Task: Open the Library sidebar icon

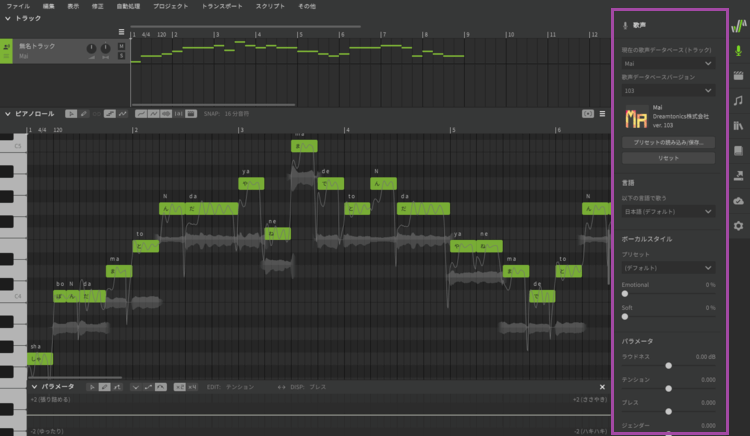Action: click(738, 126)
